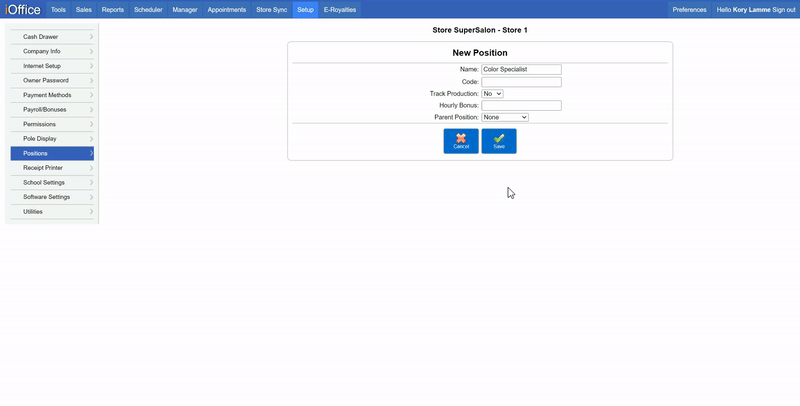Select Positions in the sidebar
Viewport: 800px width, 406px height.
[52, 154]
